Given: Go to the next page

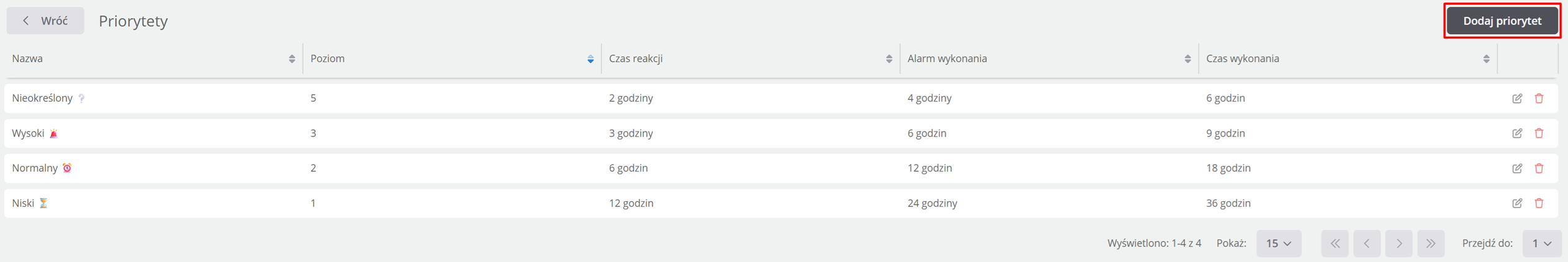Looking at the screenshot, I should 1398,243.
